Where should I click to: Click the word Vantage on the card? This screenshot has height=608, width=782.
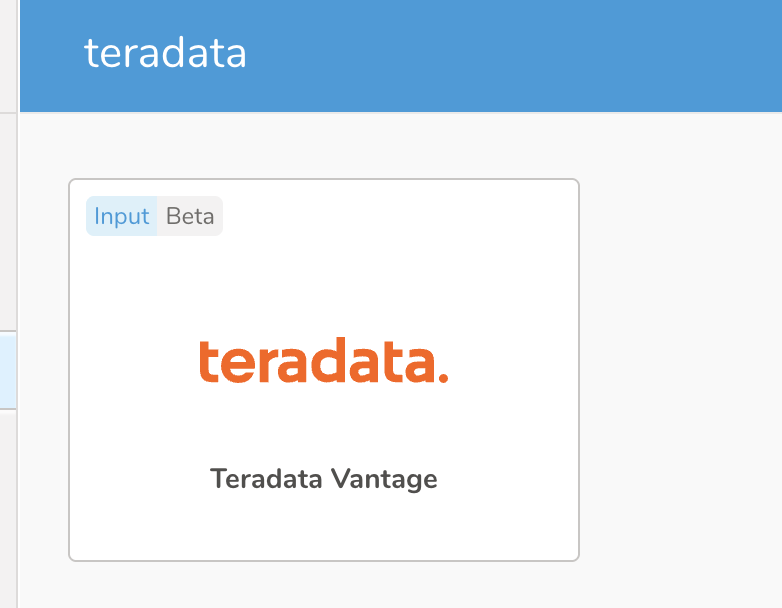(x=385, y=479)
